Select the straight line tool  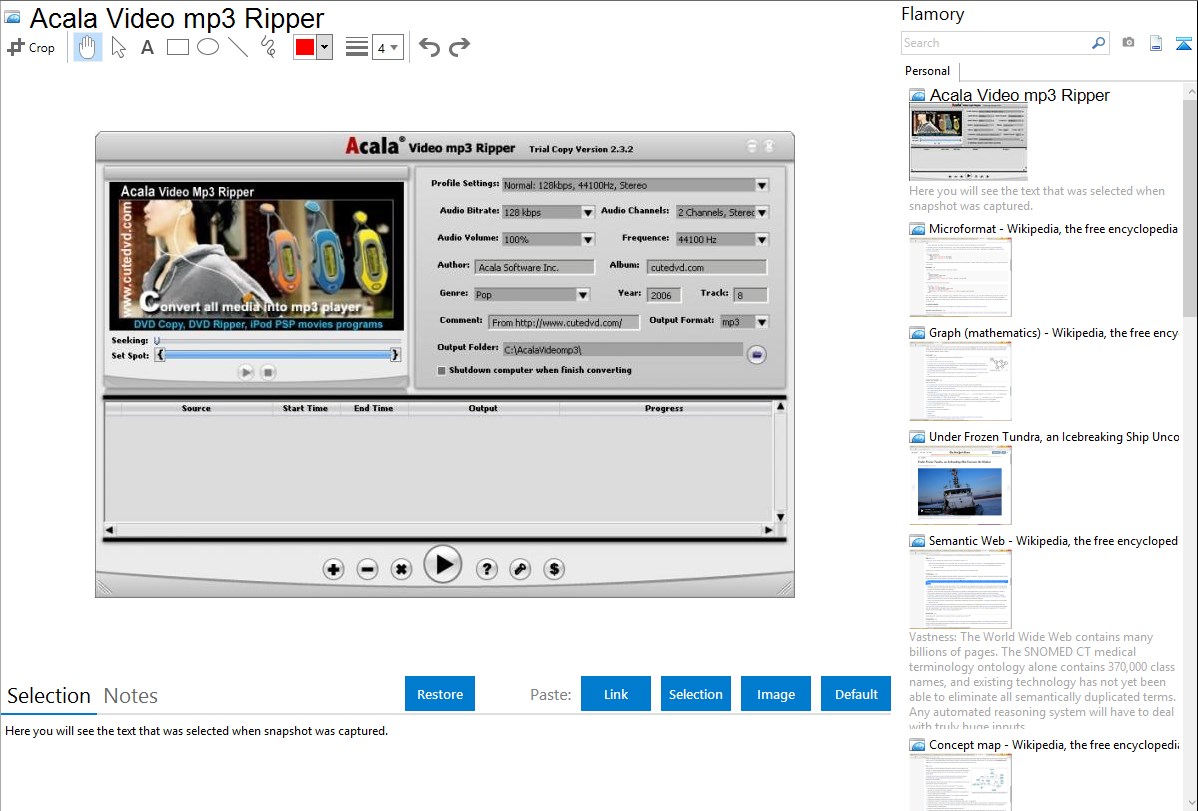[x=238, y=47]
